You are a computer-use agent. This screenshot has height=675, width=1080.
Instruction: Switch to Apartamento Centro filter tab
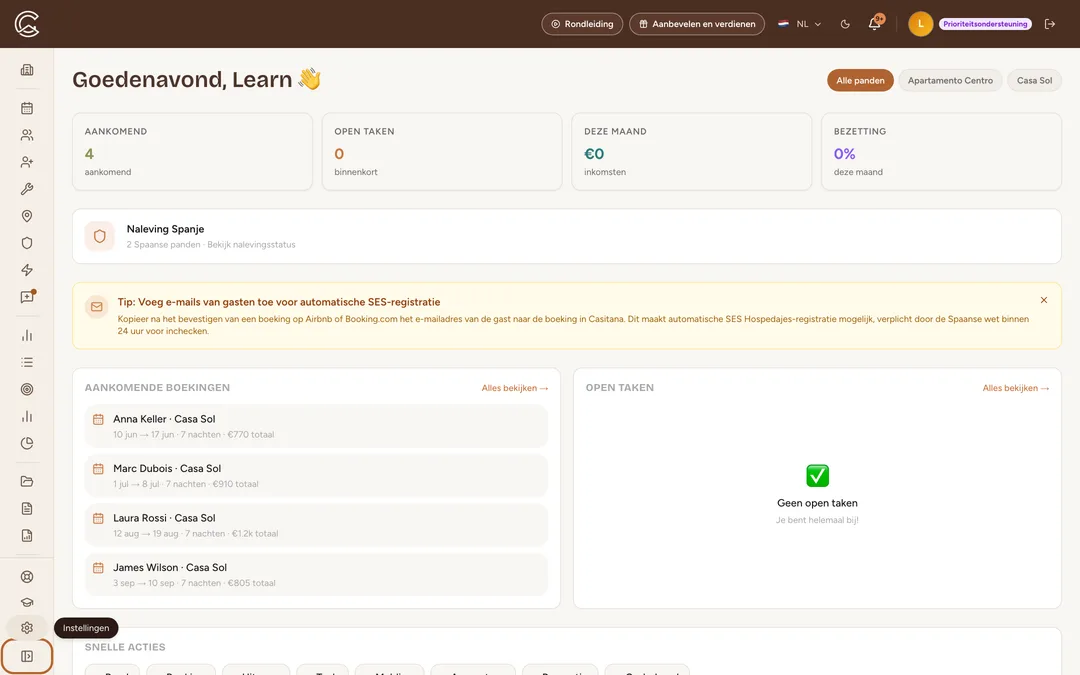pos(950,81)
